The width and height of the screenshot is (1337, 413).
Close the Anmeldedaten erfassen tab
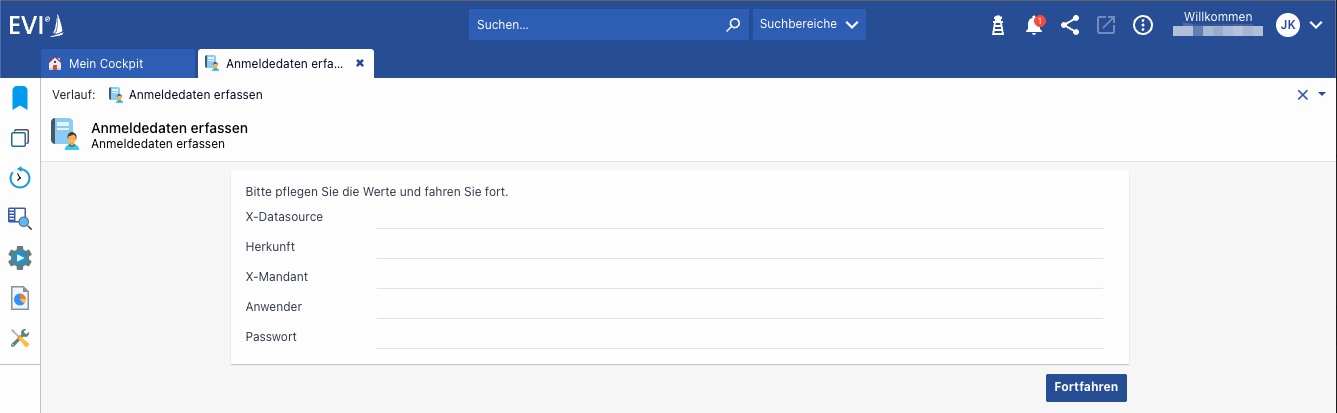(360, 63)
